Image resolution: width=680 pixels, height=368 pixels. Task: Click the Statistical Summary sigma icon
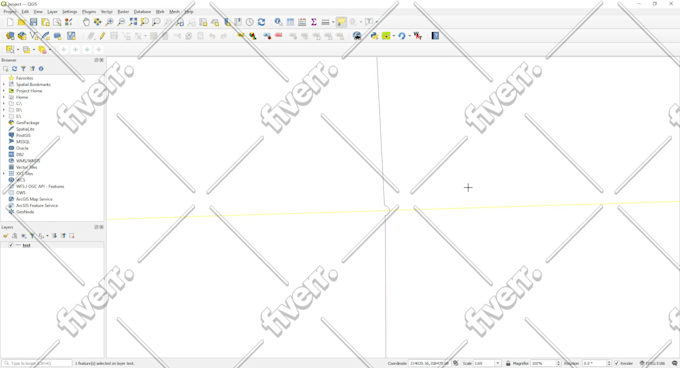tap(314, 22)
